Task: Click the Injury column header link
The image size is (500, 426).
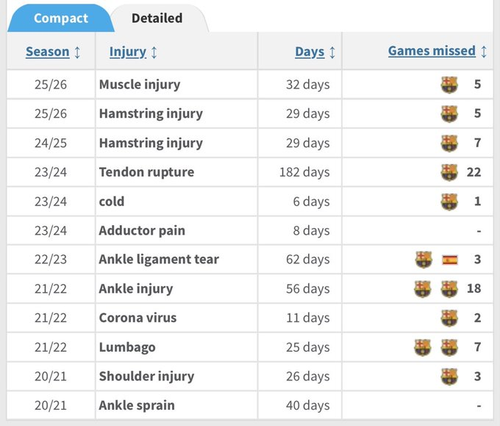Action: pyautogui.click(x=128, y=52)
